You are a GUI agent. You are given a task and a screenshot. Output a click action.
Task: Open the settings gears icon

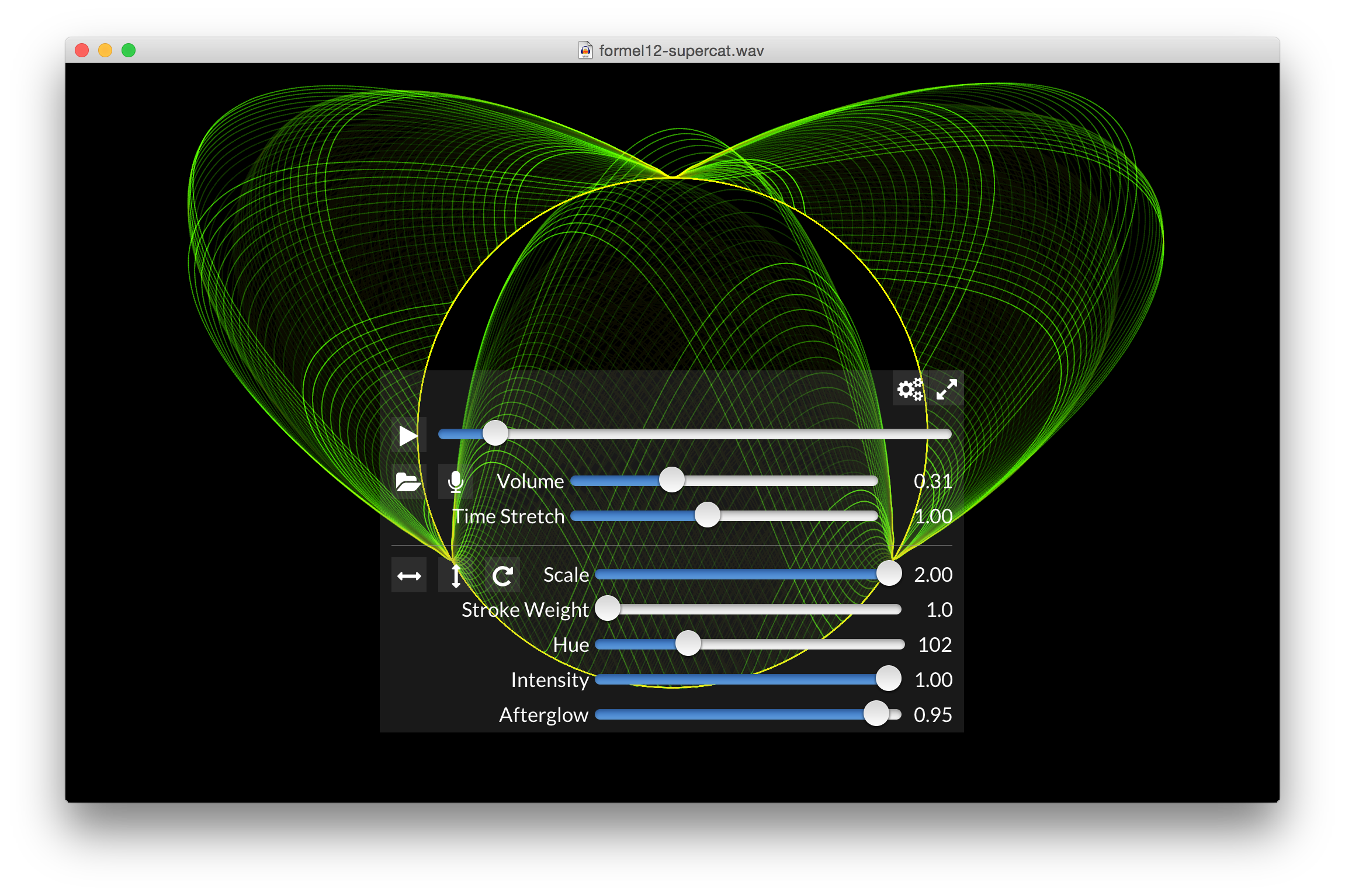910,388
